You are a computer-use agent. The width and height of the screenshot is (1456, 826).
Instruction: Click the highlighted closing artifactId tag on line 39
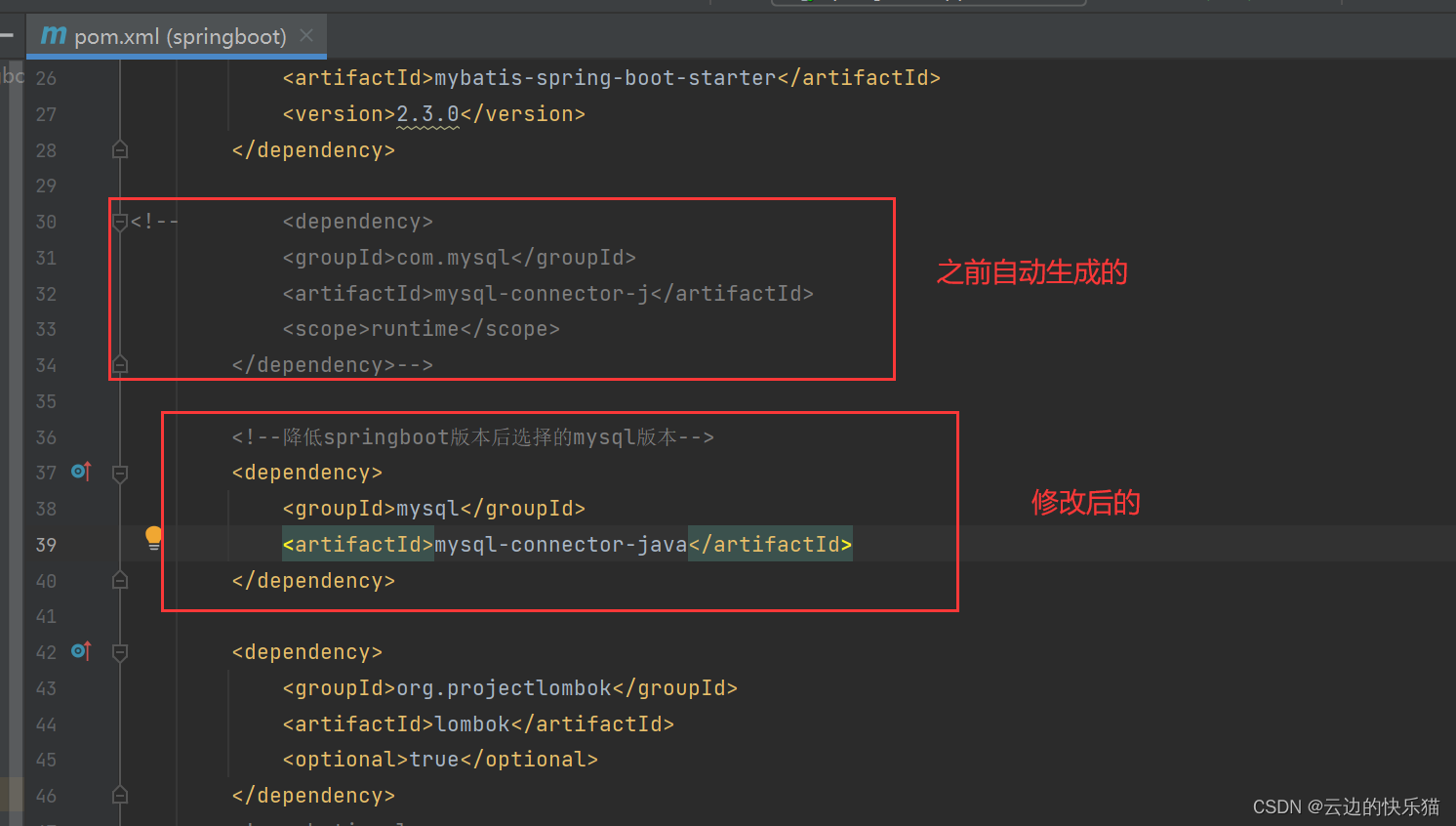click(770, 545)
